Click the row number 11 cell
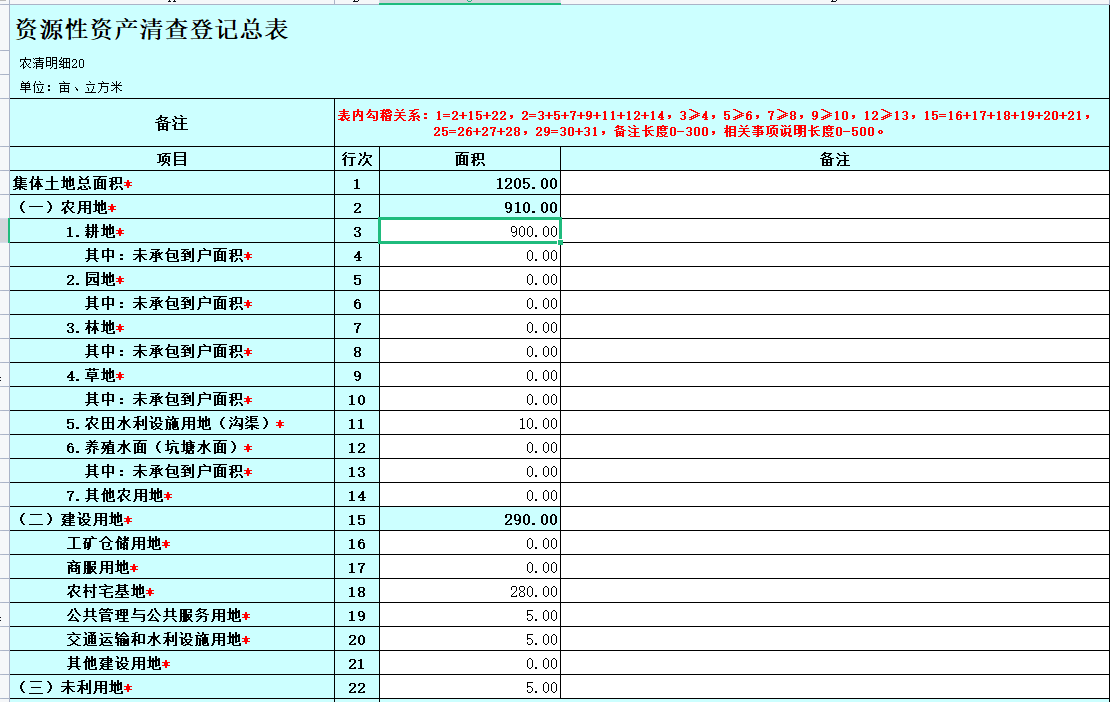1116x702 pixels. click(x=357, y=423)
